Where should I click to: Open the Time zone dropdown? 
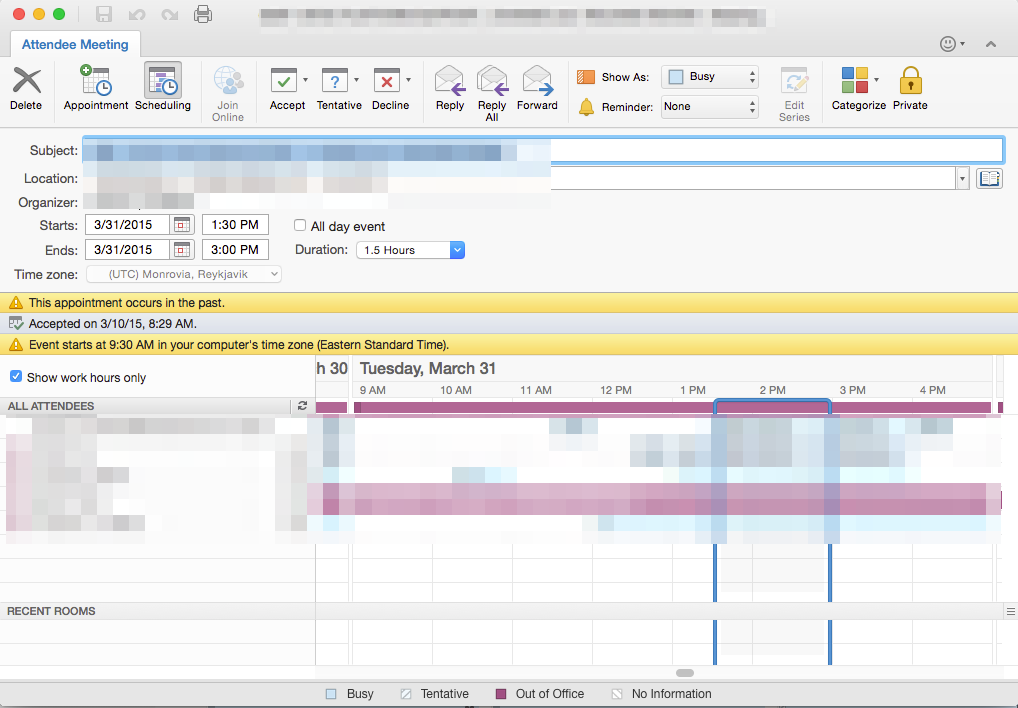point(184,275)
